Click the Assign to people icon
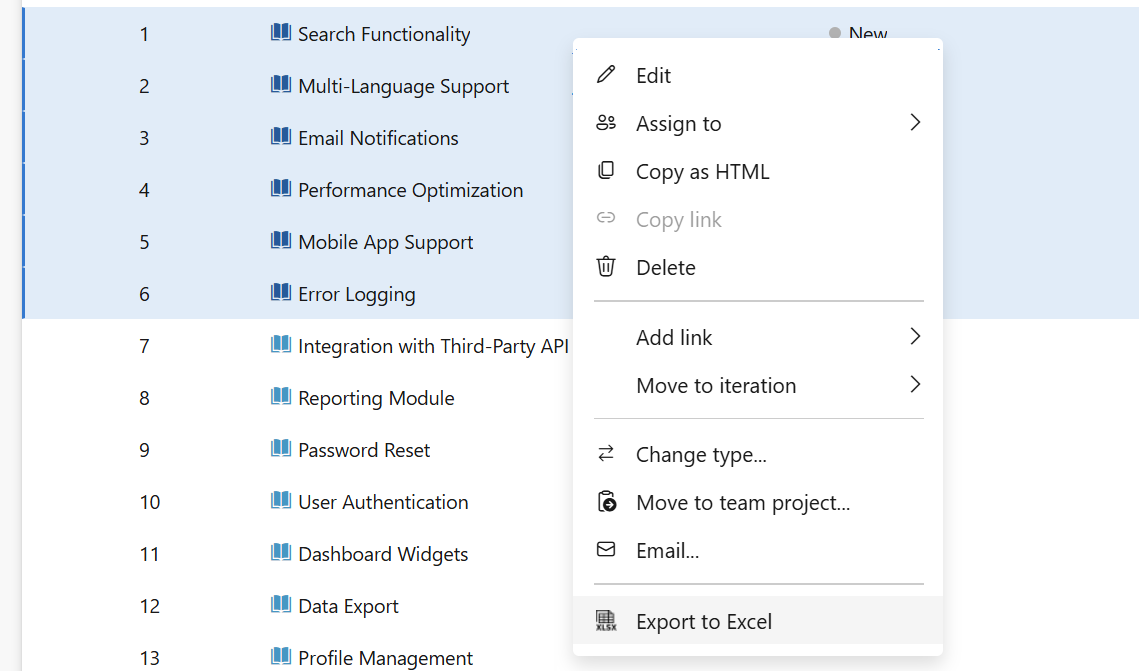 tap(606, 122)
